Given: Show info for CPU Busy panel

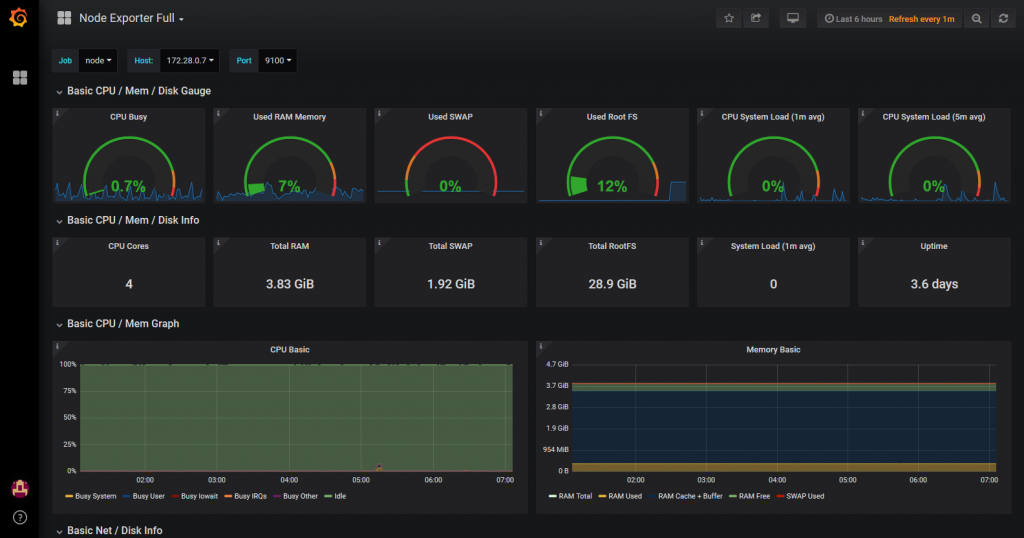Looking at the screenshot, I should pos(57,114).
